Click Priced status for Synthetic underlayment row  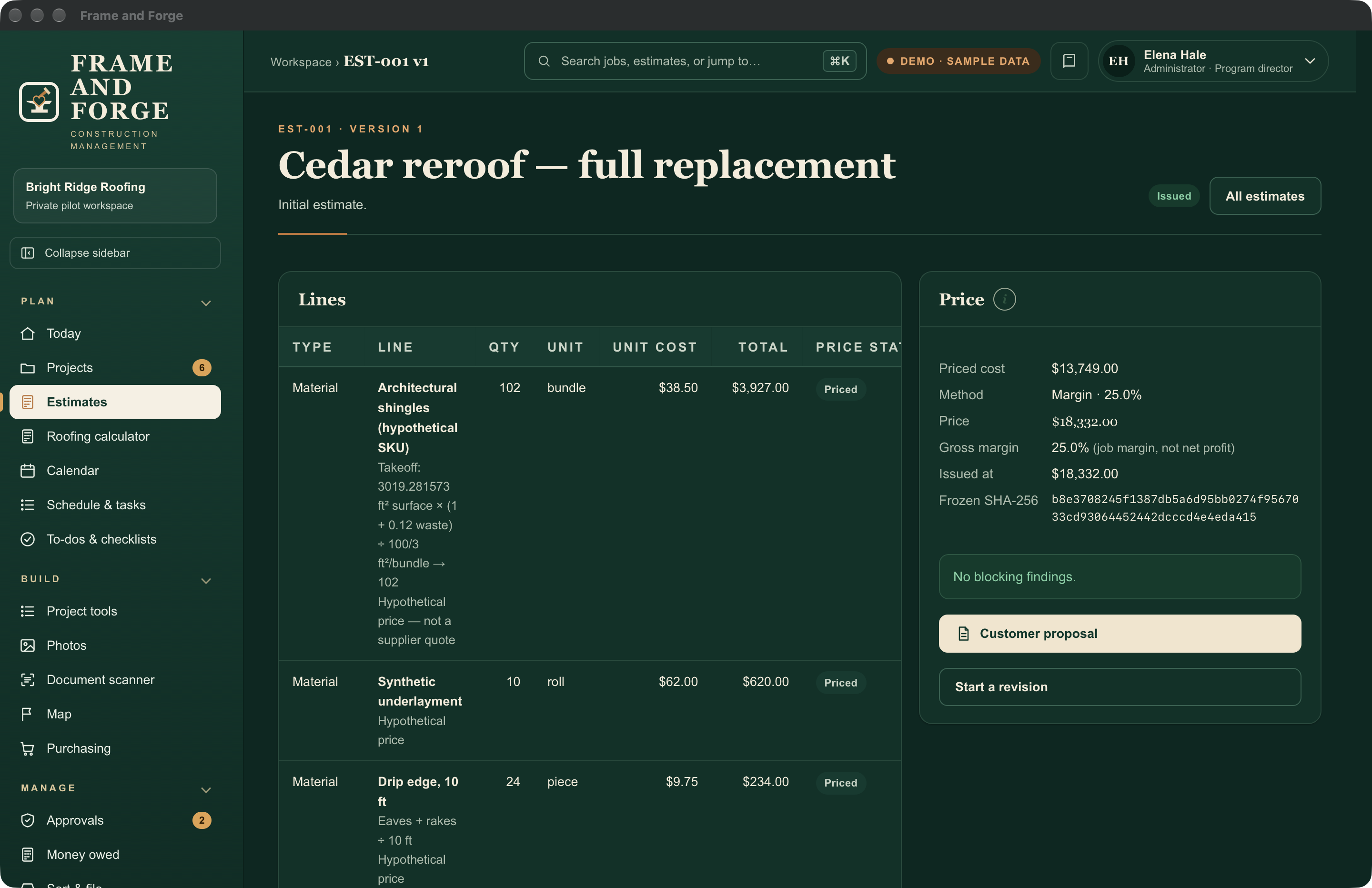(840, 683)
